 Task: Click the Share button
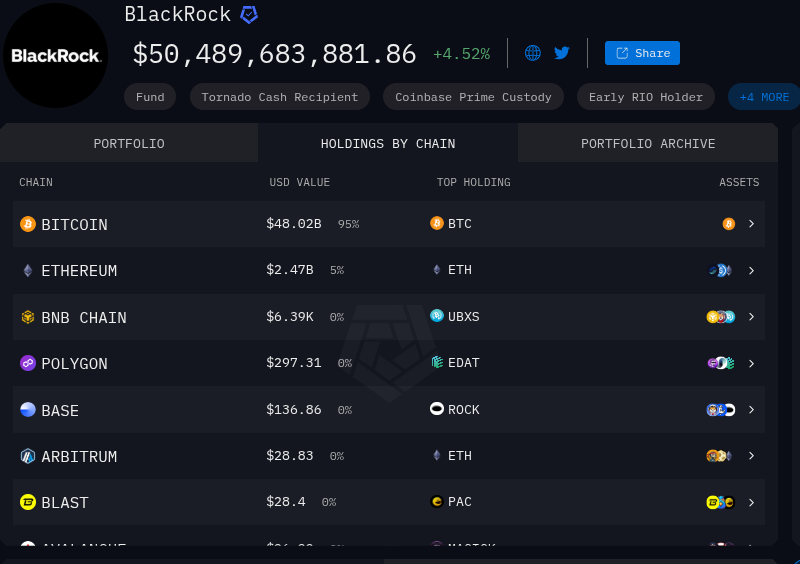(x=642, y=53)
